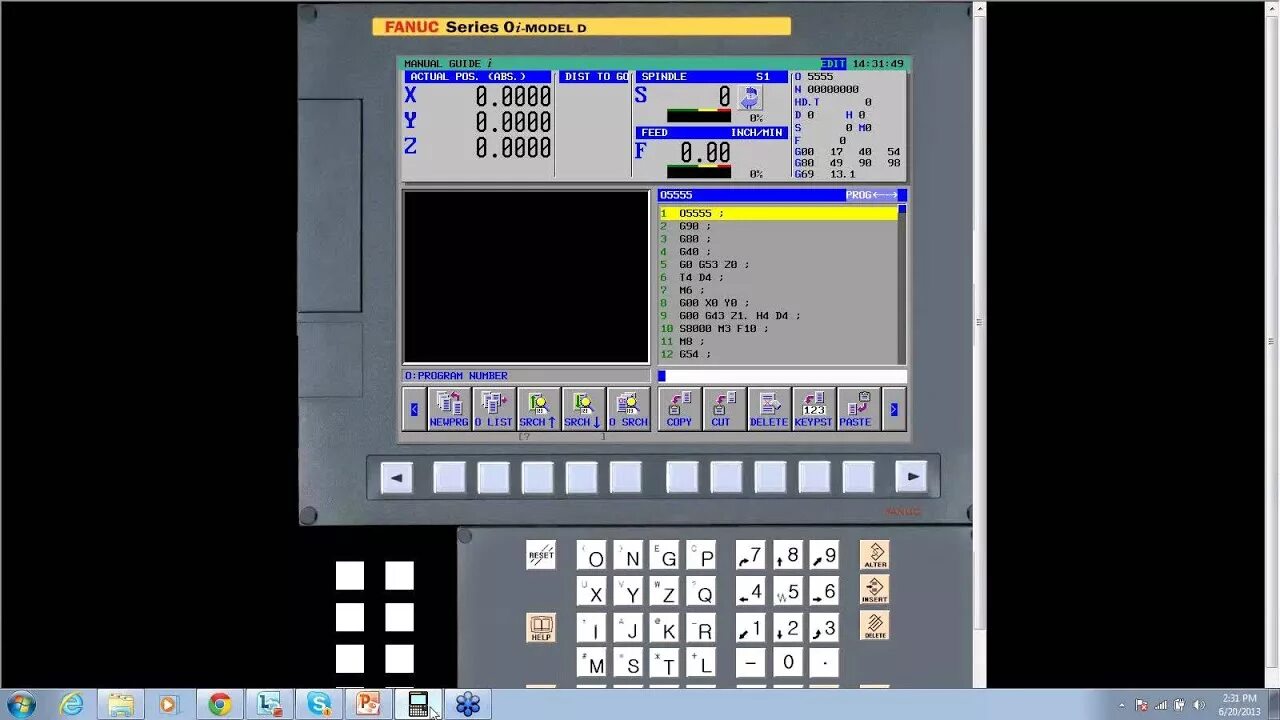This screenshot has height=720, width=1280.
Task: Open HELP from the MDI panel
Action: click(541, 627)
